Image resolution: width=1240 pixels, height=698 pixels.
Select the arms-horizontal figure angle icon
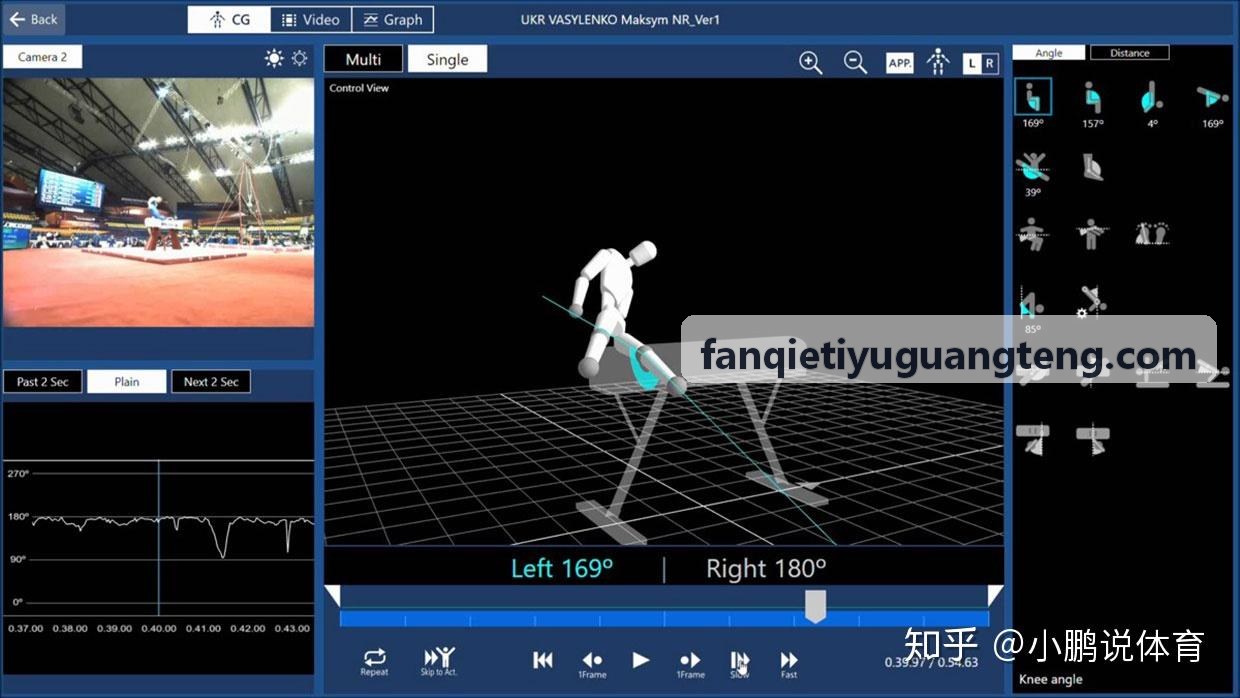pyautogui.click(x=1092, y=234)
